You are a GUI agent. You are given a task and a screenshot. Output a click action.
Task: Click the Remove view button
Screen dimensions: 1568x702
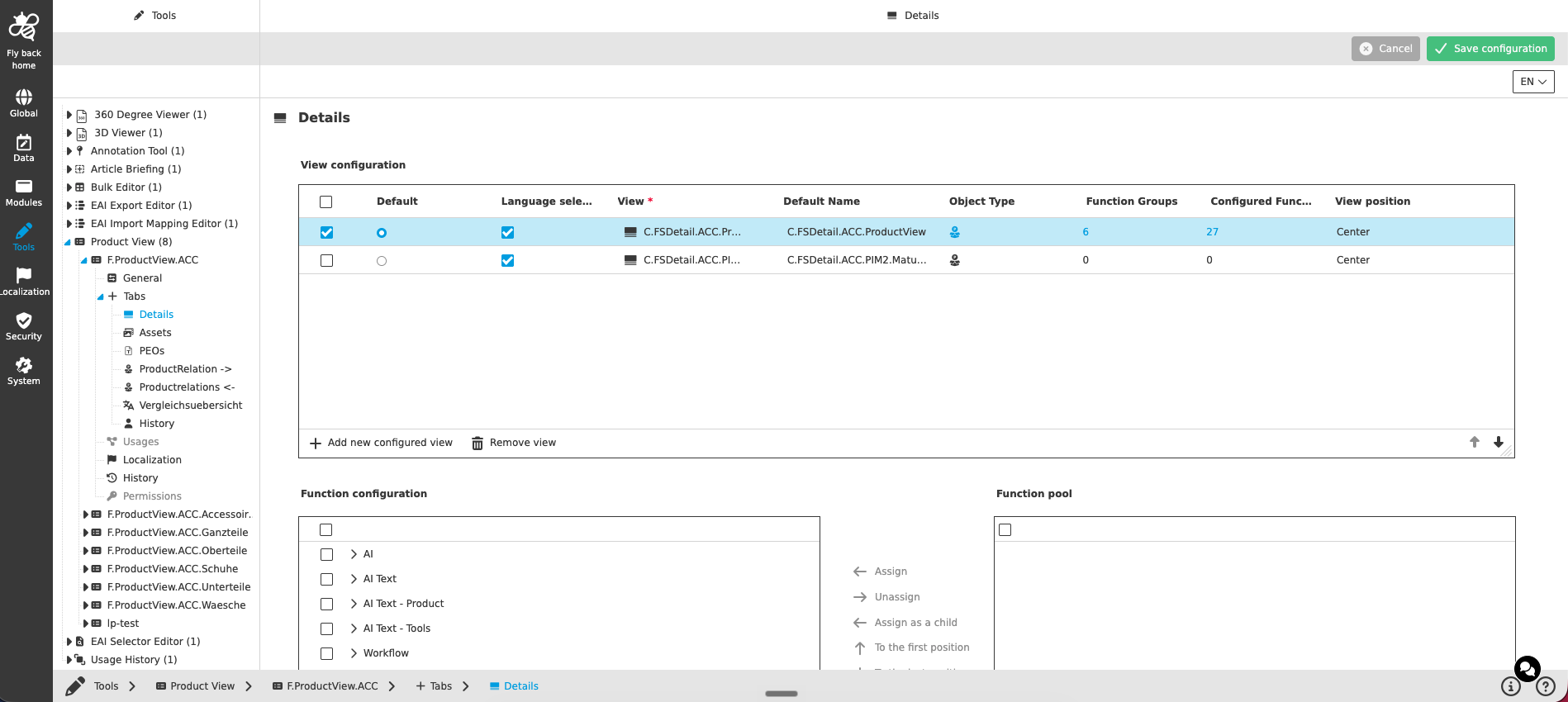pos(514,443)
